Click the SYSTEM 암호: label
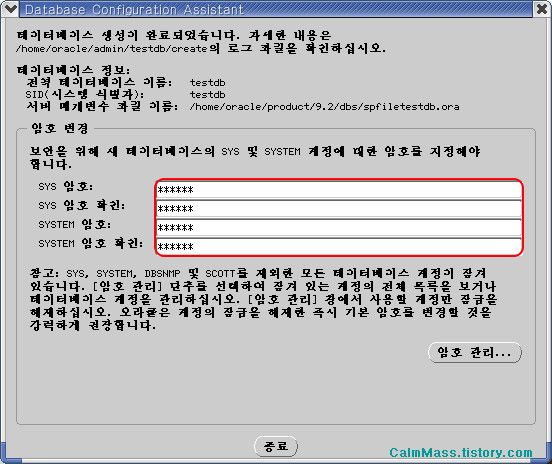Viewport: 552px width, 464px height. (75, 224)
